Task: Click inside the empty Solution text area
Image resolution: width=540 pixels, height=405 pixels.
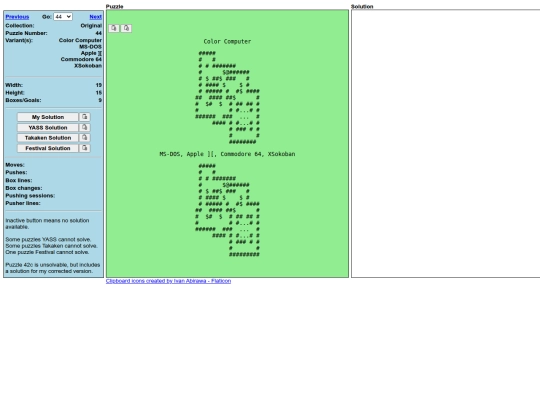Action: tap(446, 143)
